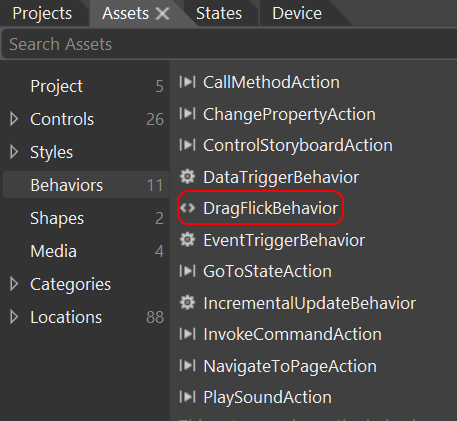The image size is (457, 421).
Task: Expand the Locations tree arrow
Action: pos(14,317)
